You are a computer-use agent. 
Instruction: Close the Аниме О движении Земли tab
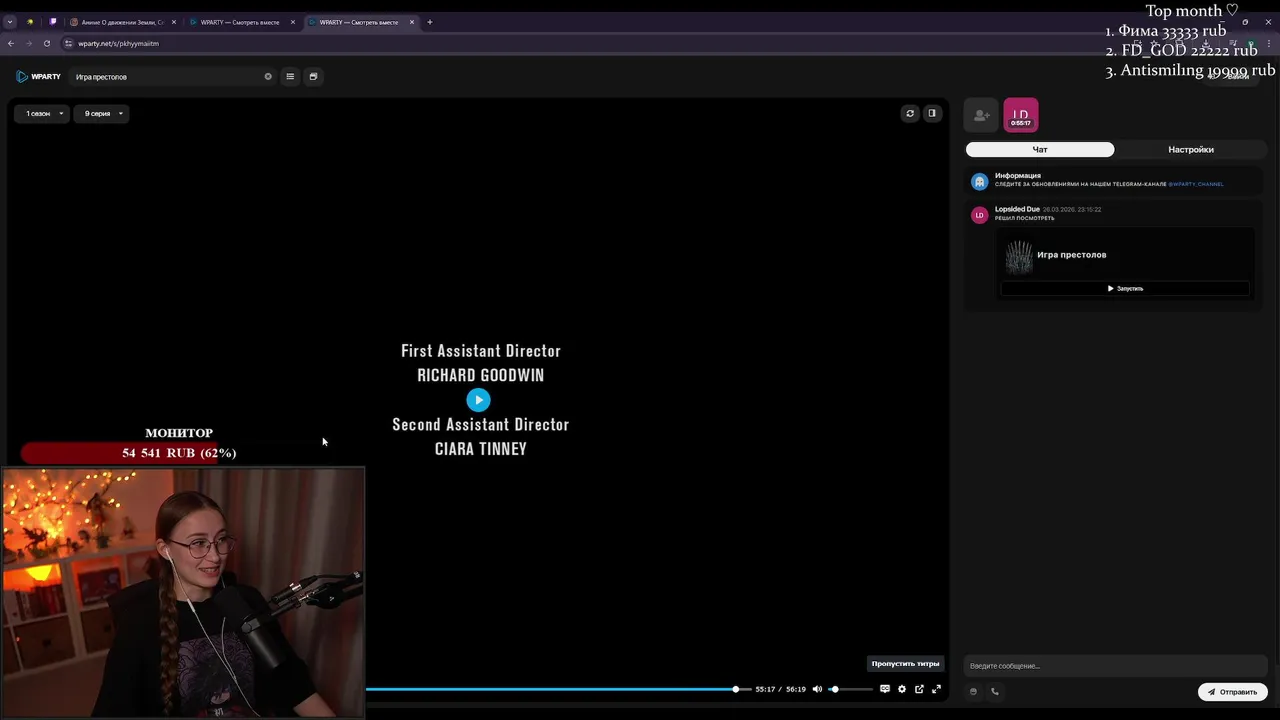173,22
